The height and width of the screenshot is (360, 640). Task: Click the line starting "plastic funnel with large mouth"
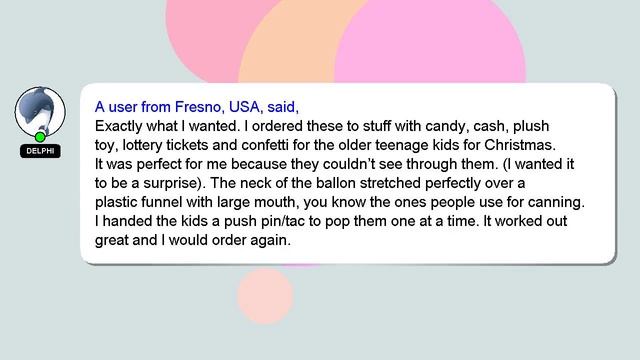(340, 202)
